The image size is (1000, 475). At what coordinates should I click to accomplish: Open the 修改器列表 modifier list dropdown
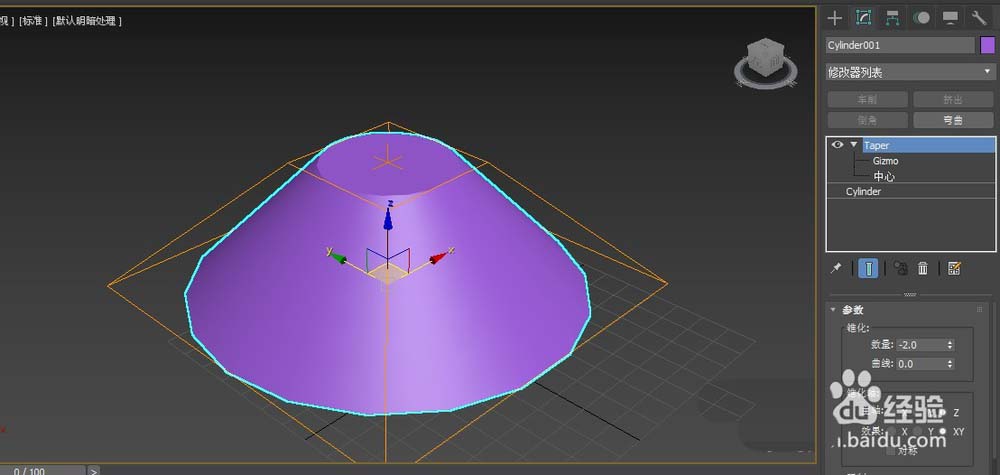tap(909, 73)
